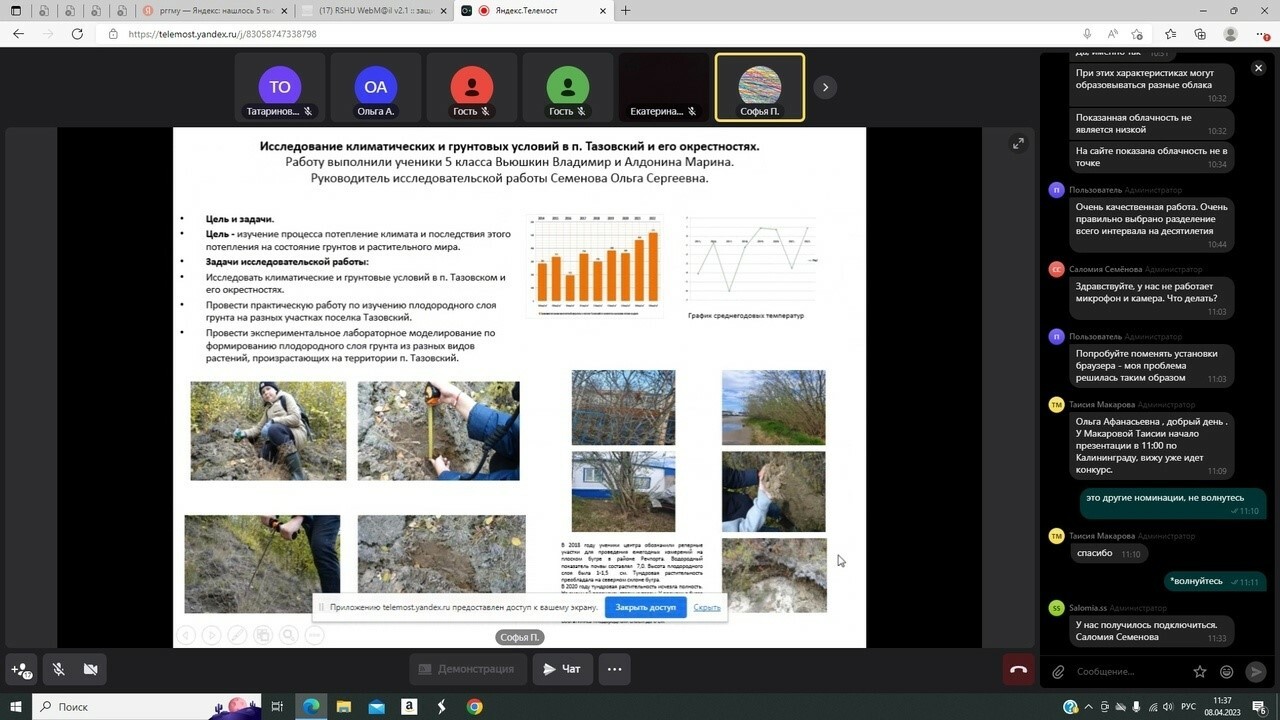Reload the page
Image resolution: width=1280 pixels, height=720 pixels.
tap(77, 34)
